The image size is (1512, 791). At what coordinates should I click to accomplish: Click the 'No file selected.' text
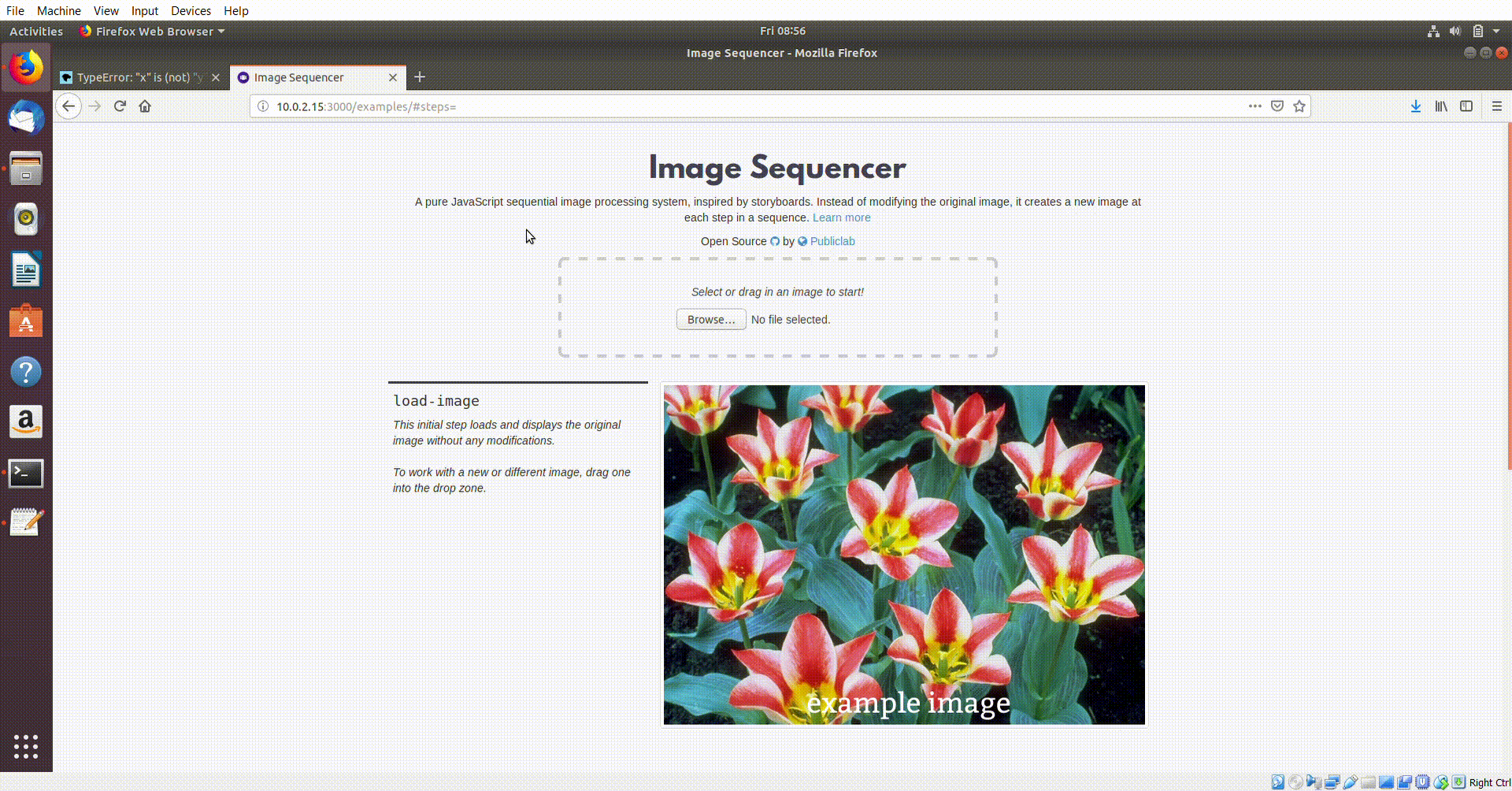(x=791, y=320)
